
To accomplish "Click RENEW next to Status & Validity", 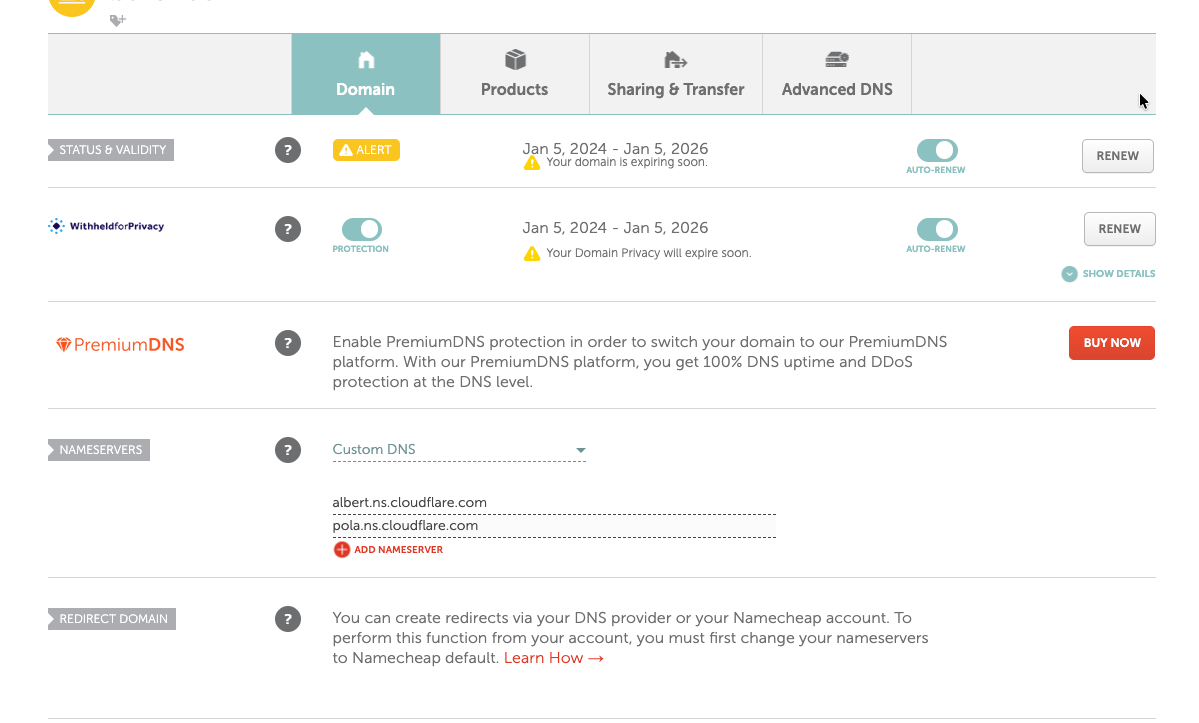I will (x=1117, y=155).
